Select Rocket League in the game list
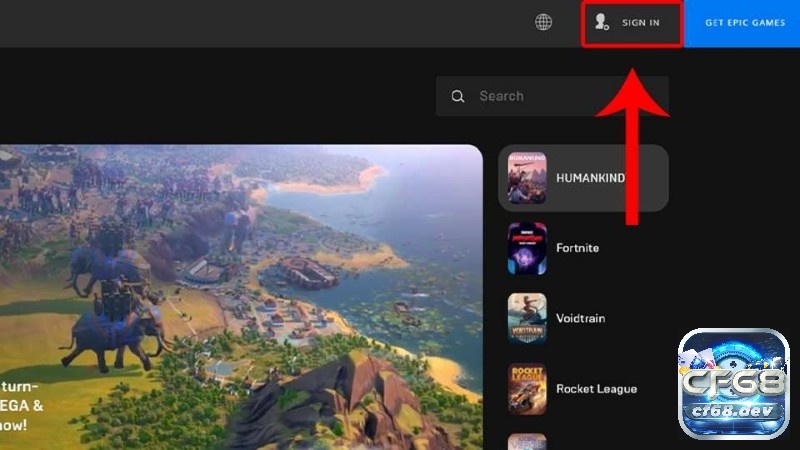Image resolution: width=800 pixels, height=450 pixels. point(583,389)
